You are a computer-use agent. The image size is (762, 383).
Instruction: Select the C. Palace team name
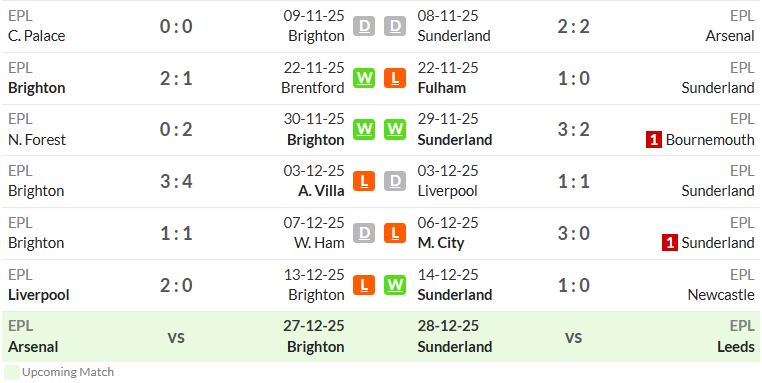pyautogui.click(x=36, y=36)
